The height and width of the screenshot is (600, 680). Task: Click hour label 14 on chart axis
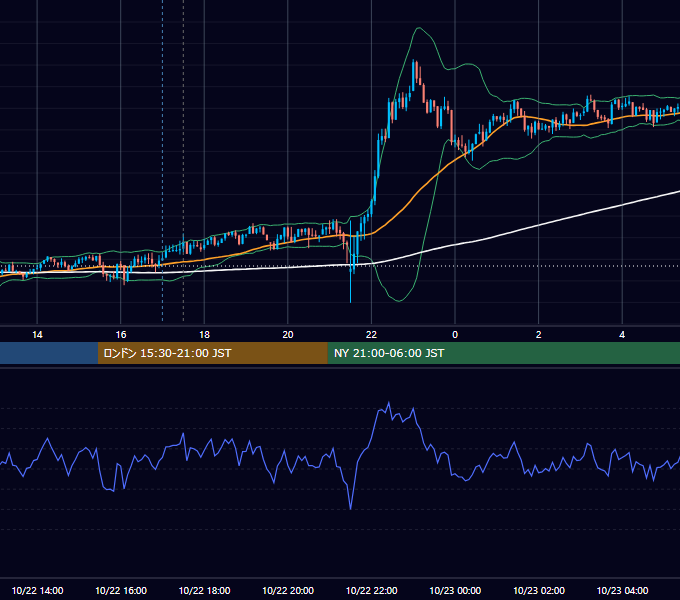click(x=37, y=335)
